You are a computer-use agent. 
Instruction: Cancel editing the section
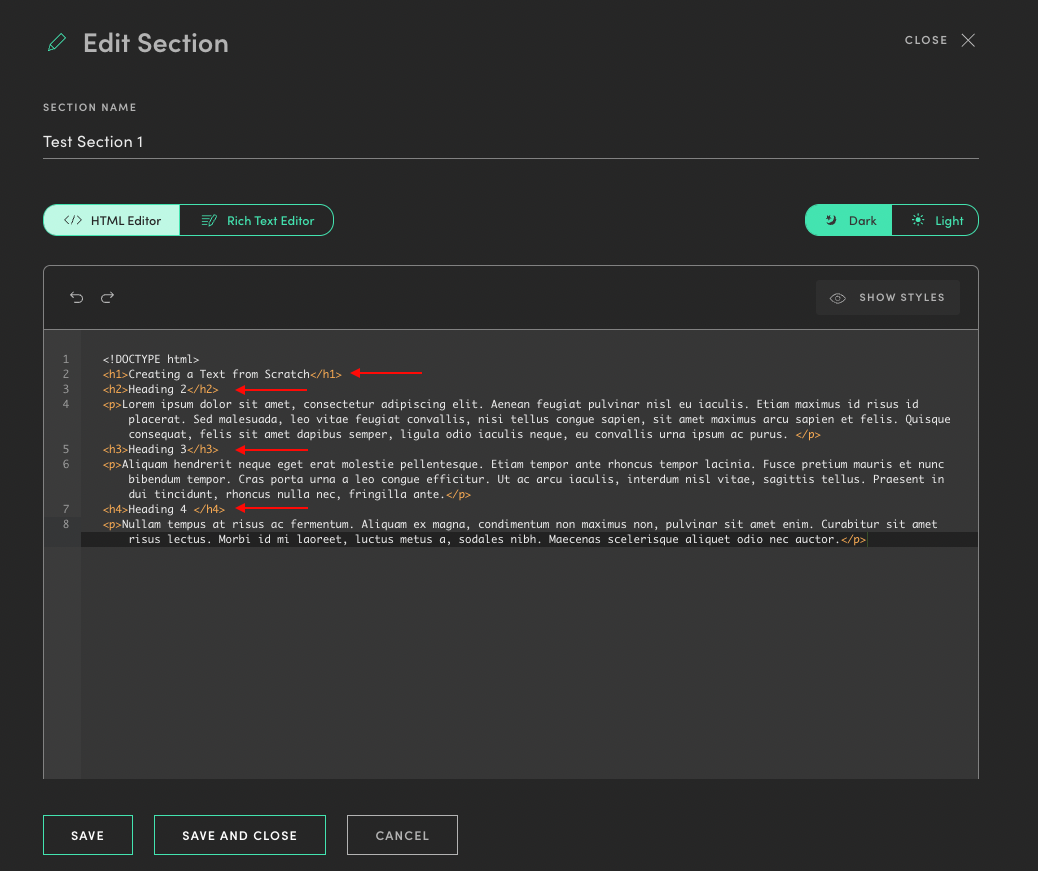pos(402,835)
